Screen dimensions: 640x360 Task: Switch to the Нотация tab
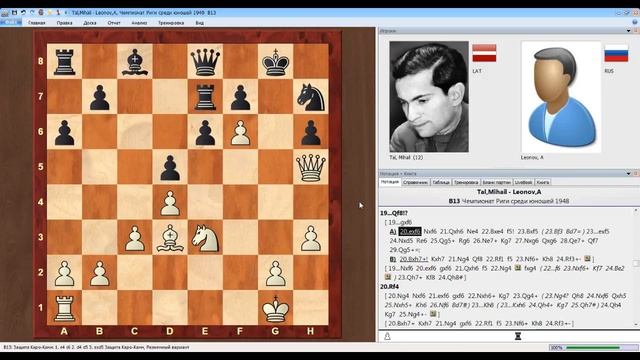[x=390, y=182]
